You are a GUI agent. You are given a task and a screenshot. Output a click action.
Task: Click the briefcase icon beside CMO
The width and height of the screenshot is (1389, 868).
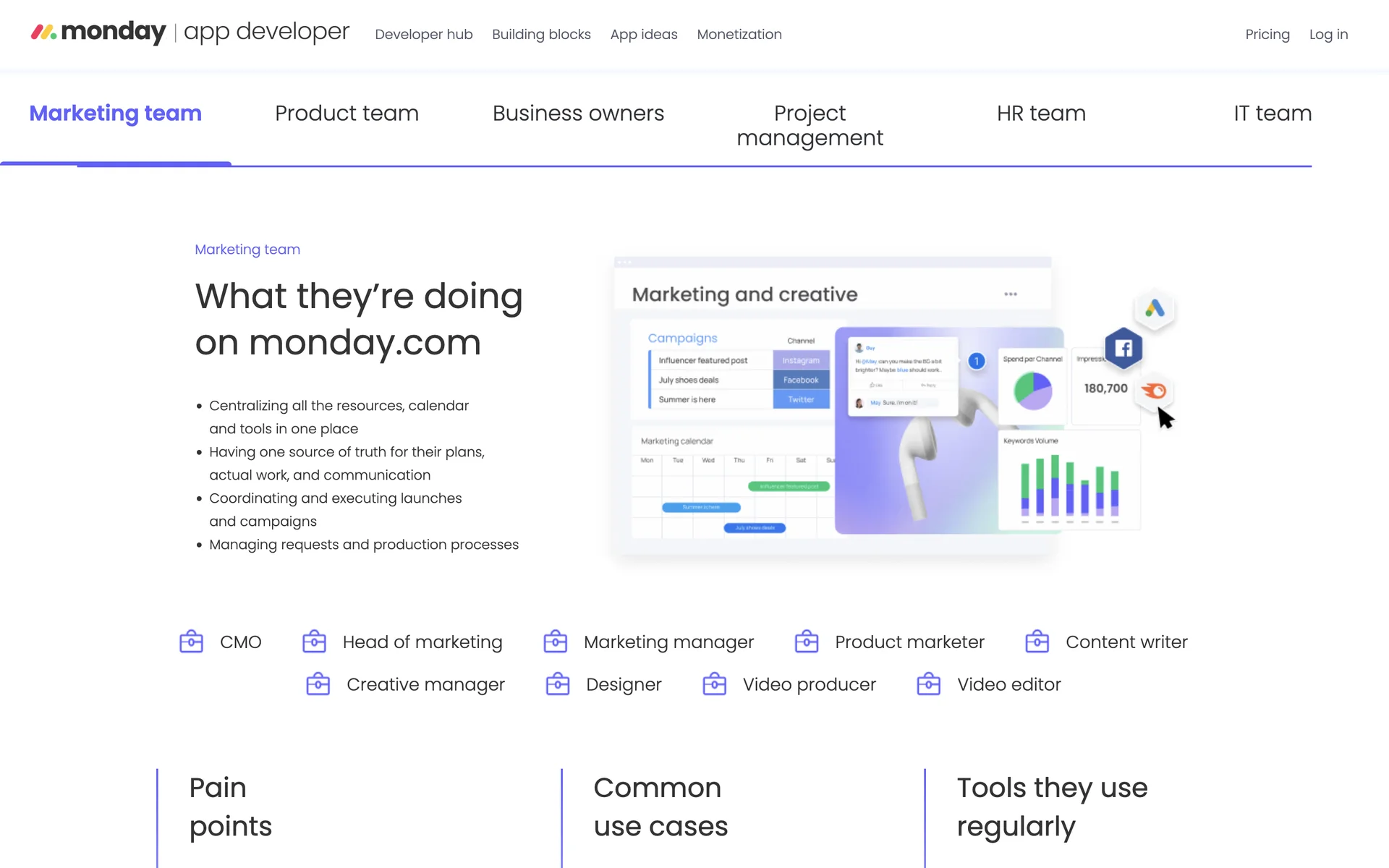(191, 642)
